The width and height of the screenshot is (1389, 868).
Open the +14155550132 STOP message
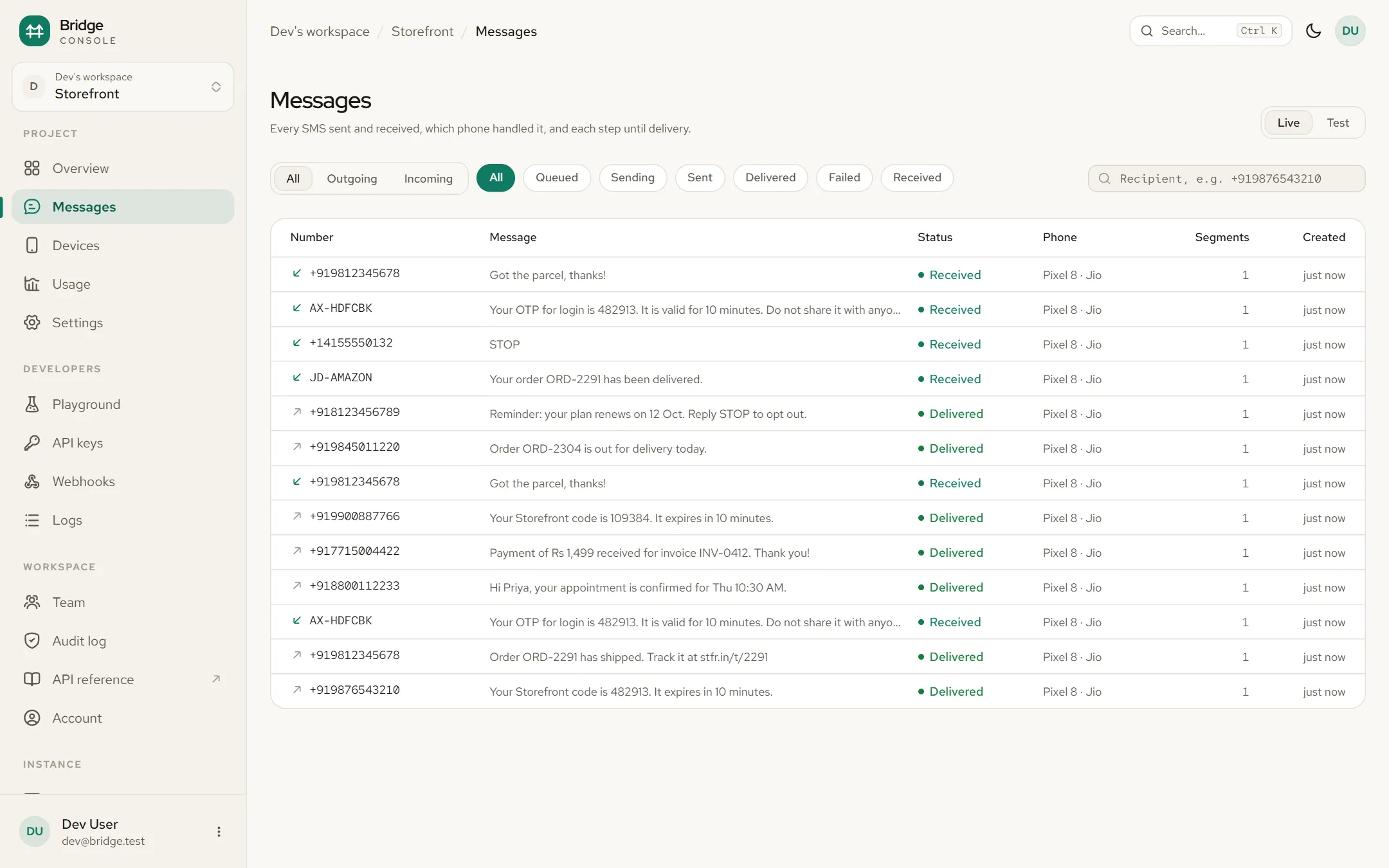817,344
